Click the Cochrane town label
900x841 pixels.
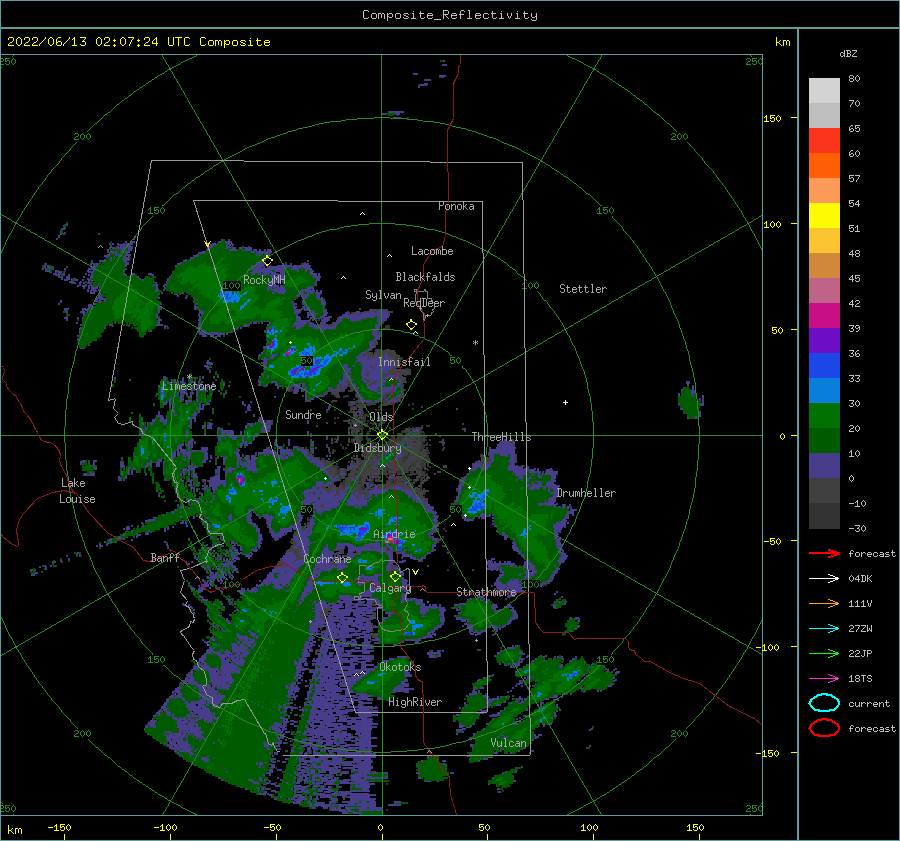[327, 559]
